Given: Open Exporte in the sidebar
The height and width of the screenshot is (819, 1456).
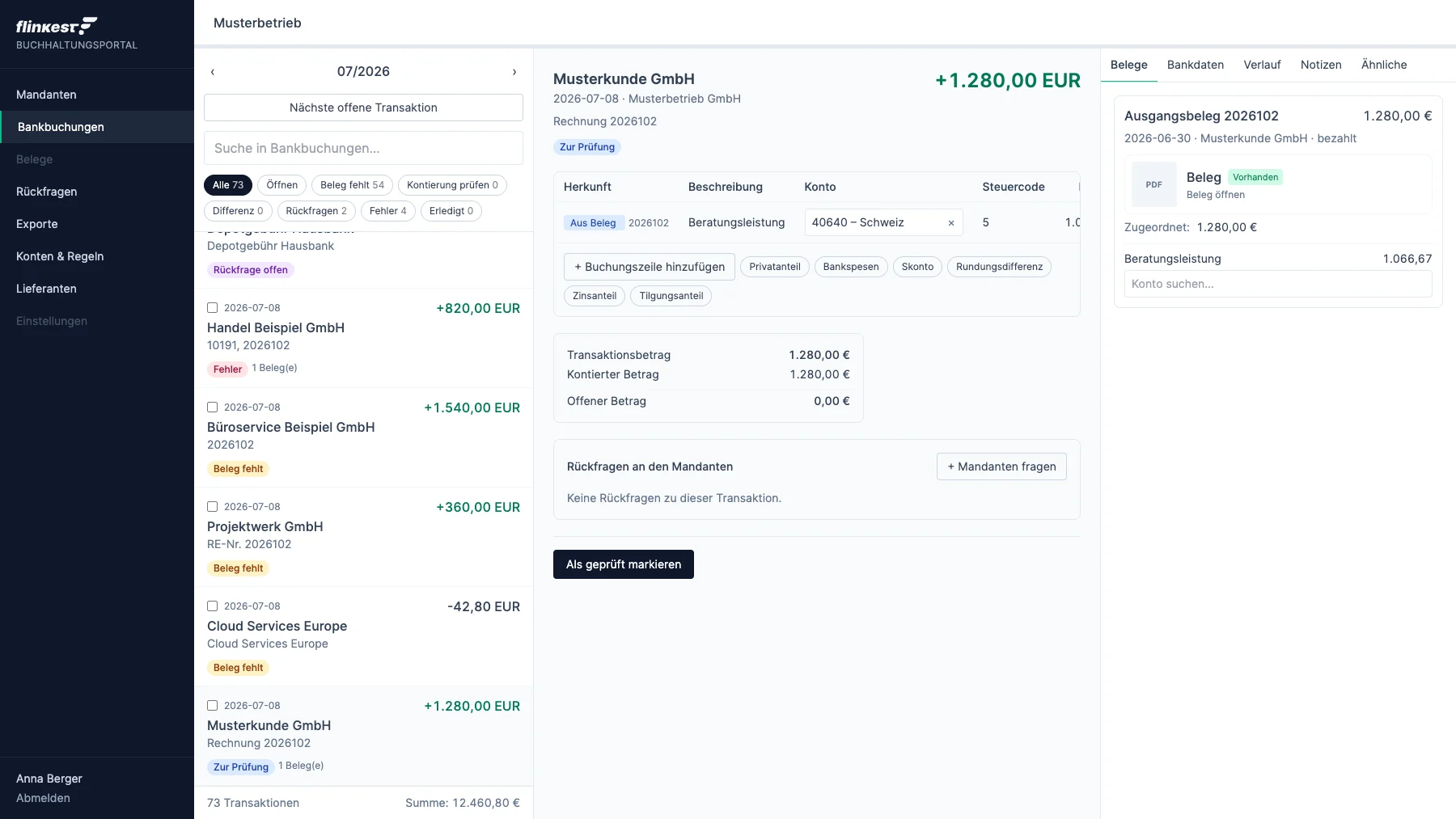Looking at the screenshot, I should pyautogui.click(x=97, y=224).
